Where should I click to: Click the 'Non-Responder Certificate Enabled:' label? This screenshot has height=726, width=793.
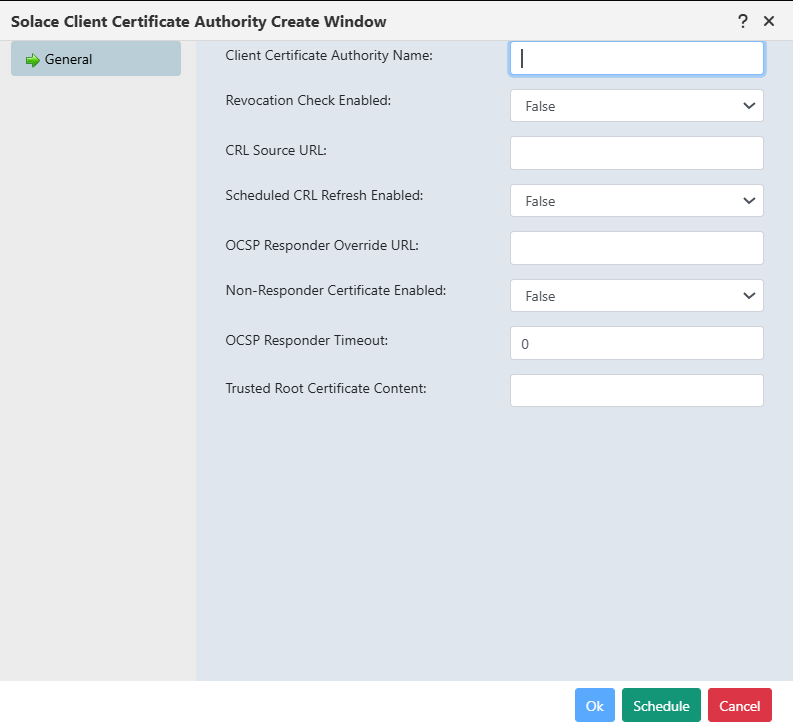[336, 290]
